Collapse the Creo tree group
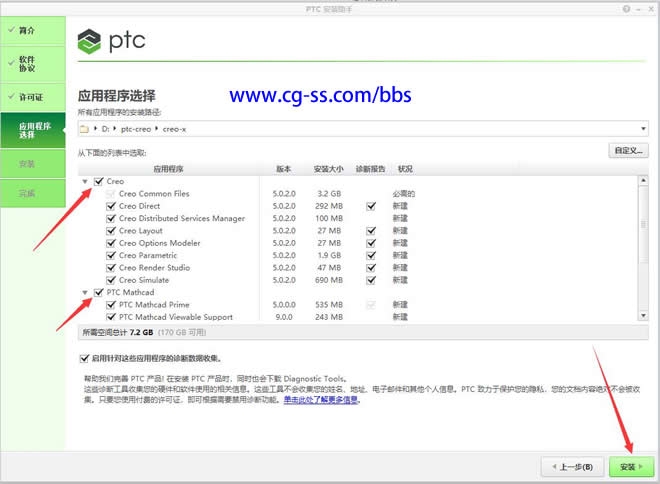This screenshot has height=484, width=660. tap(85, 181)
